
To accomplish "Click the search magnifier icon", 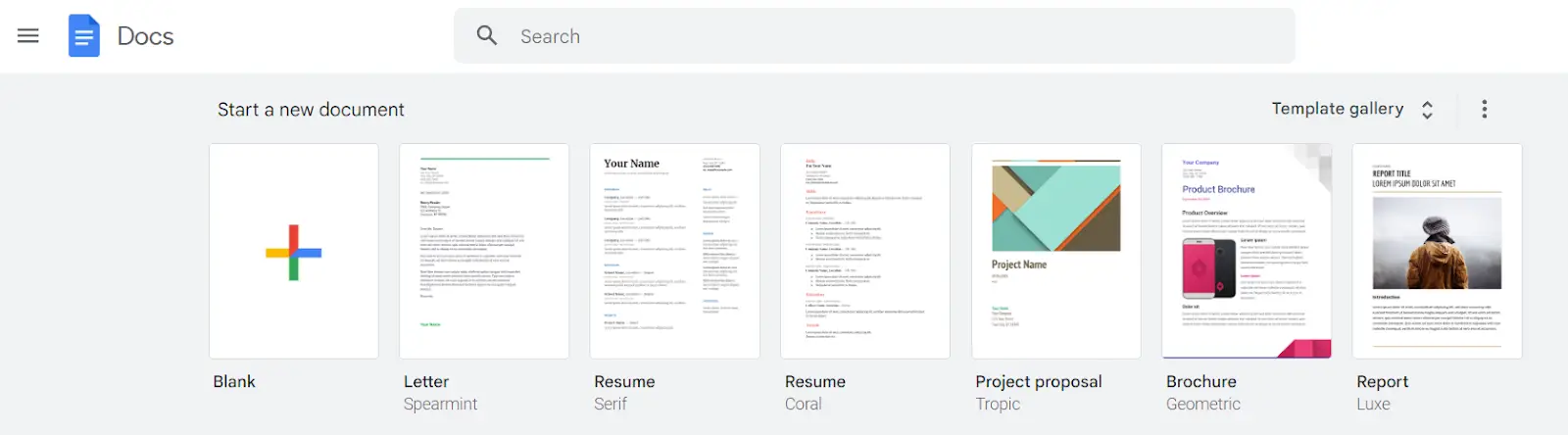I will (487, 36).
